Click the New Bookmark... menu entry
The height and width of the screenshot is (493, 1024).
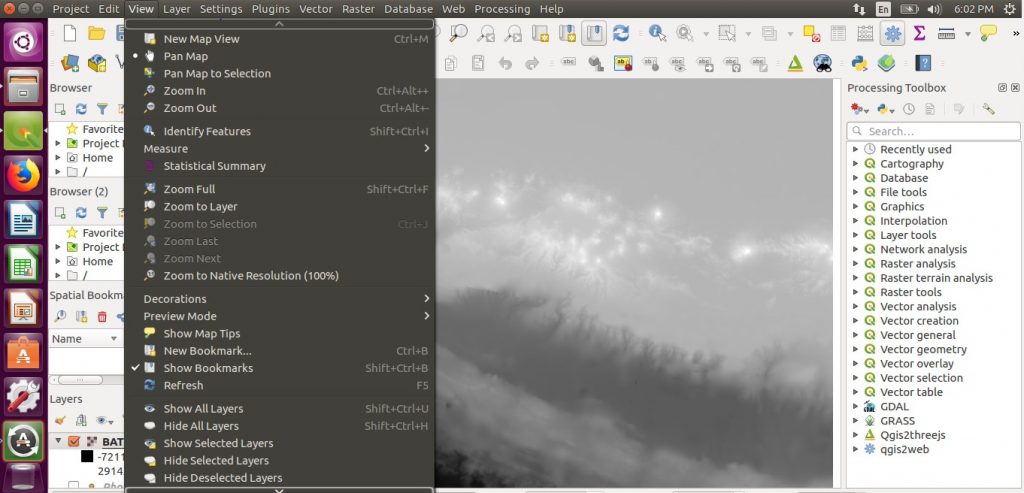tap(280, 351)
